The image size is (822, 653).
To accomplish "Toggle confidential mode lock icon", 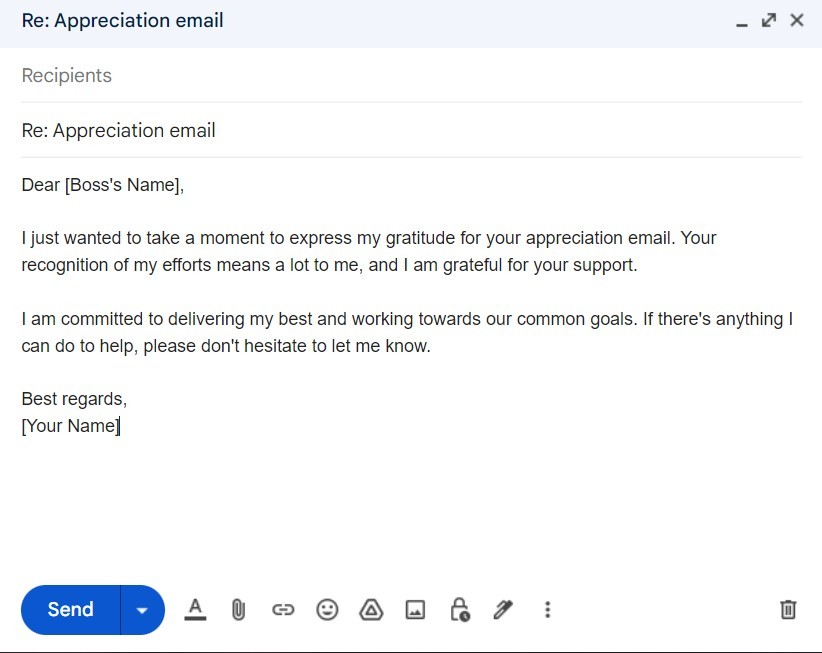I will 459,609.
